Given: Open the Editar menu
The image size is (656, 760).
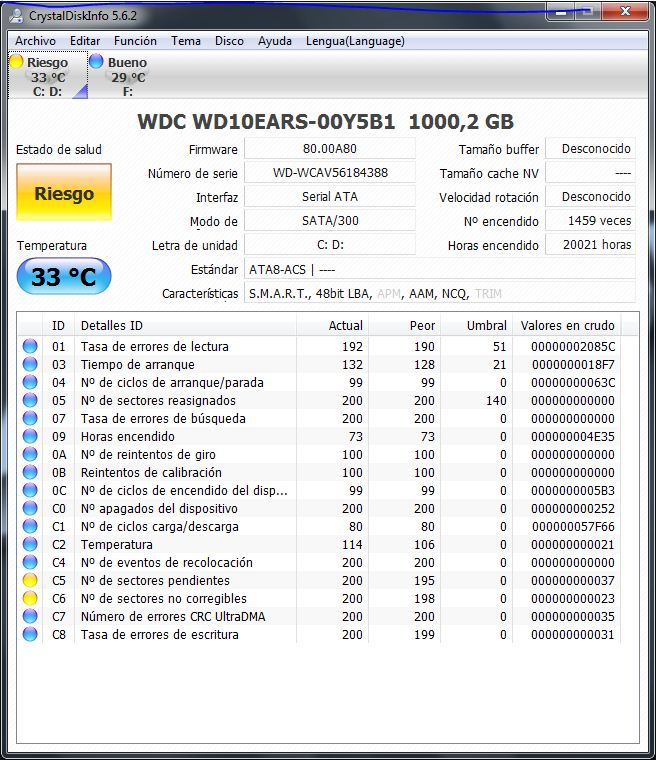Looking at the screenshot, I should pos(85,41).
